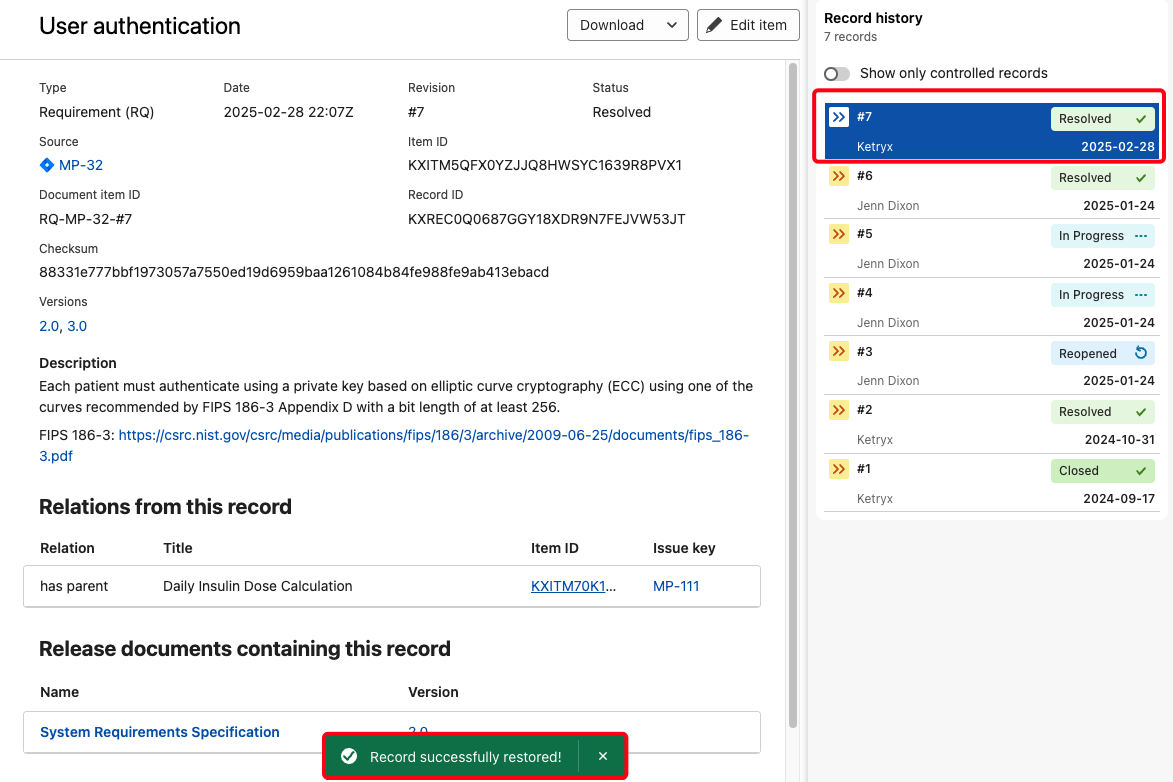Click the 7 records count text
The height and width of the screenshot is (782, 1173).
tap(851, 37)
